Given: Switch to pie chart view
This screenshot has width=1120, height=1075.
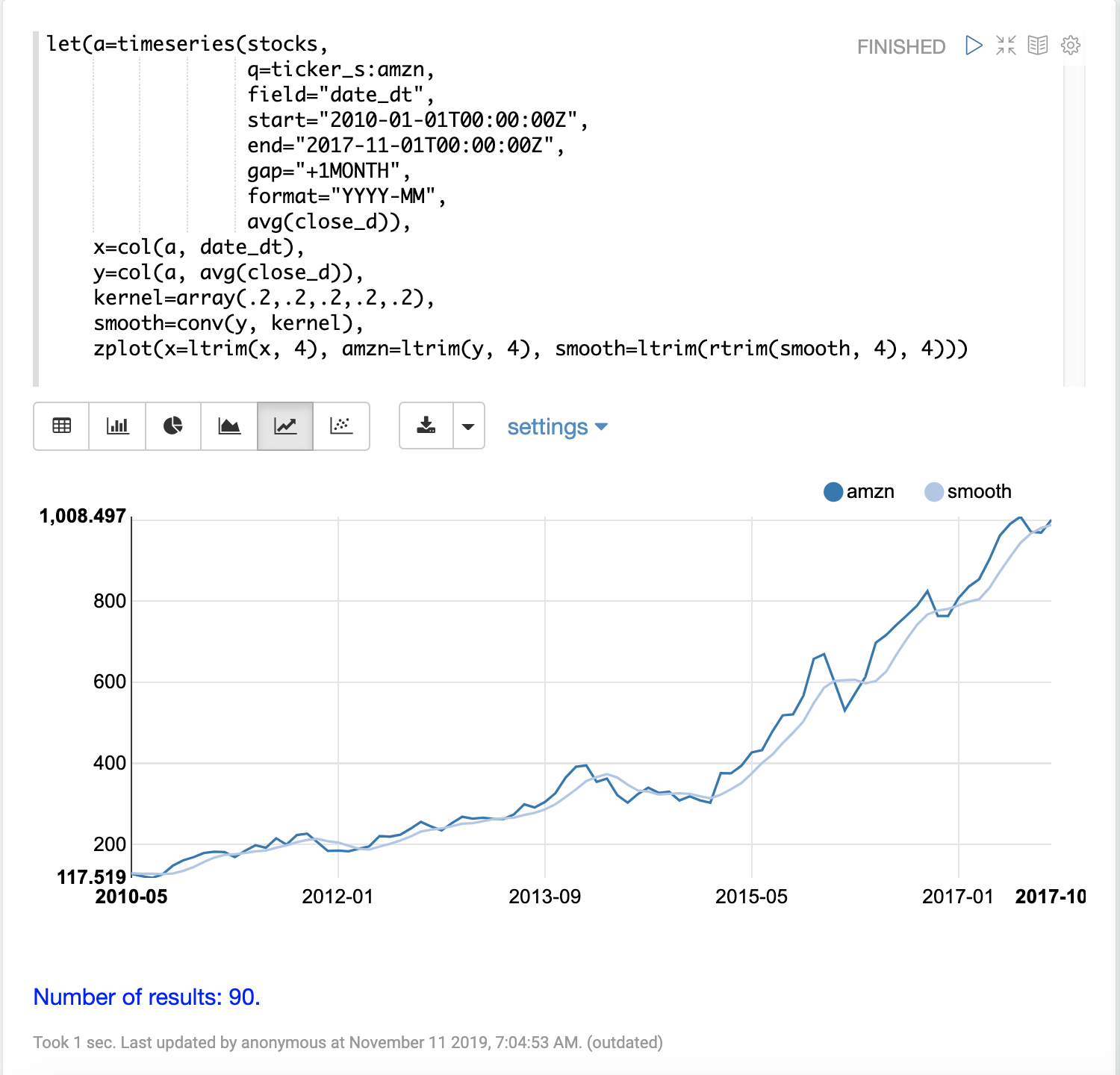Looking at the screenshot, I should [173, 426].
